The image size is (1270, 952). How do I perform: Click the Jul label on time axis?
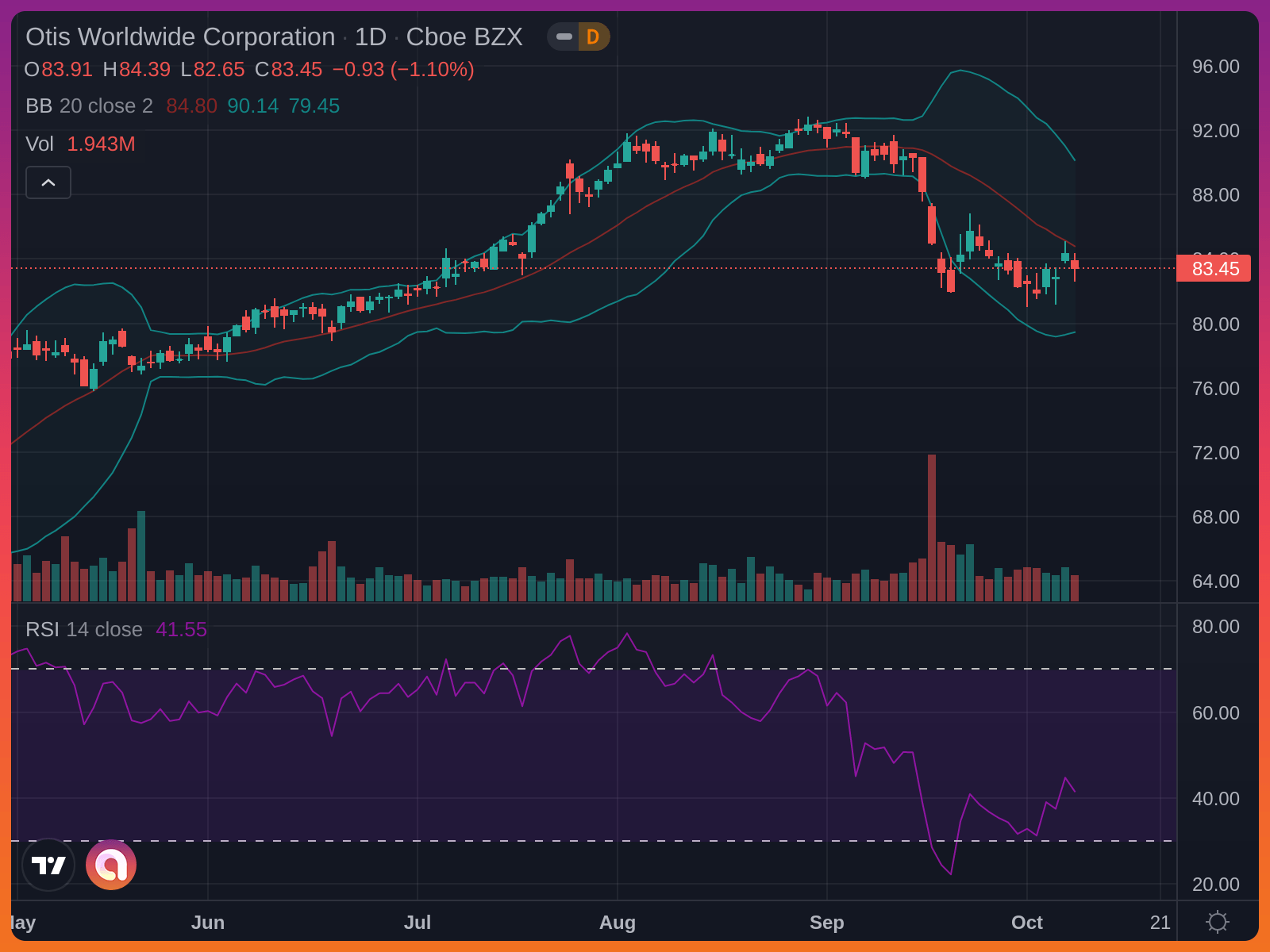tap(418, 922)
